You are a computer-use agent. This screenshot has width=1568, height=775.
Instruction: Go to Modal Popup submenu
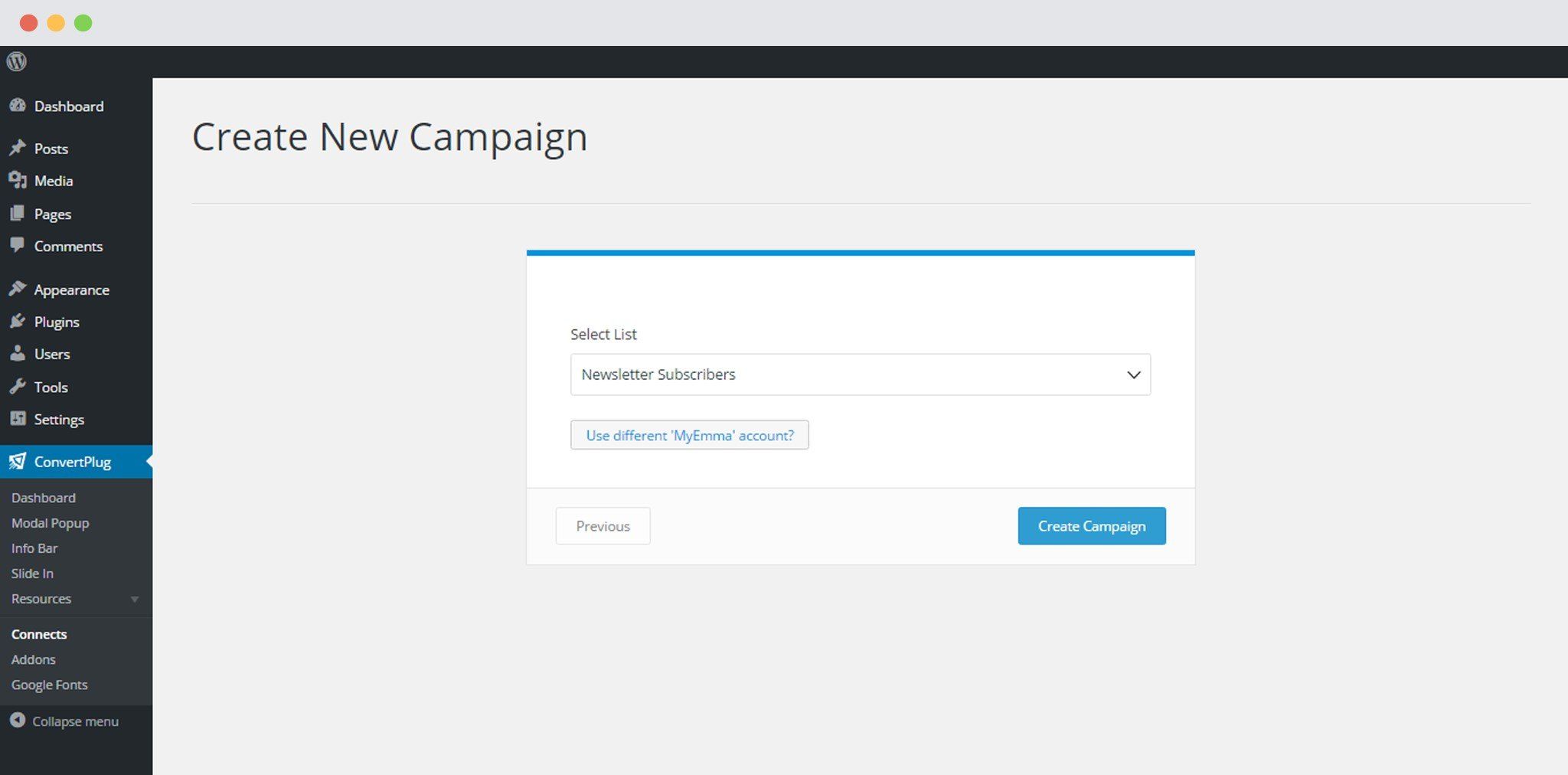(51, 523)
